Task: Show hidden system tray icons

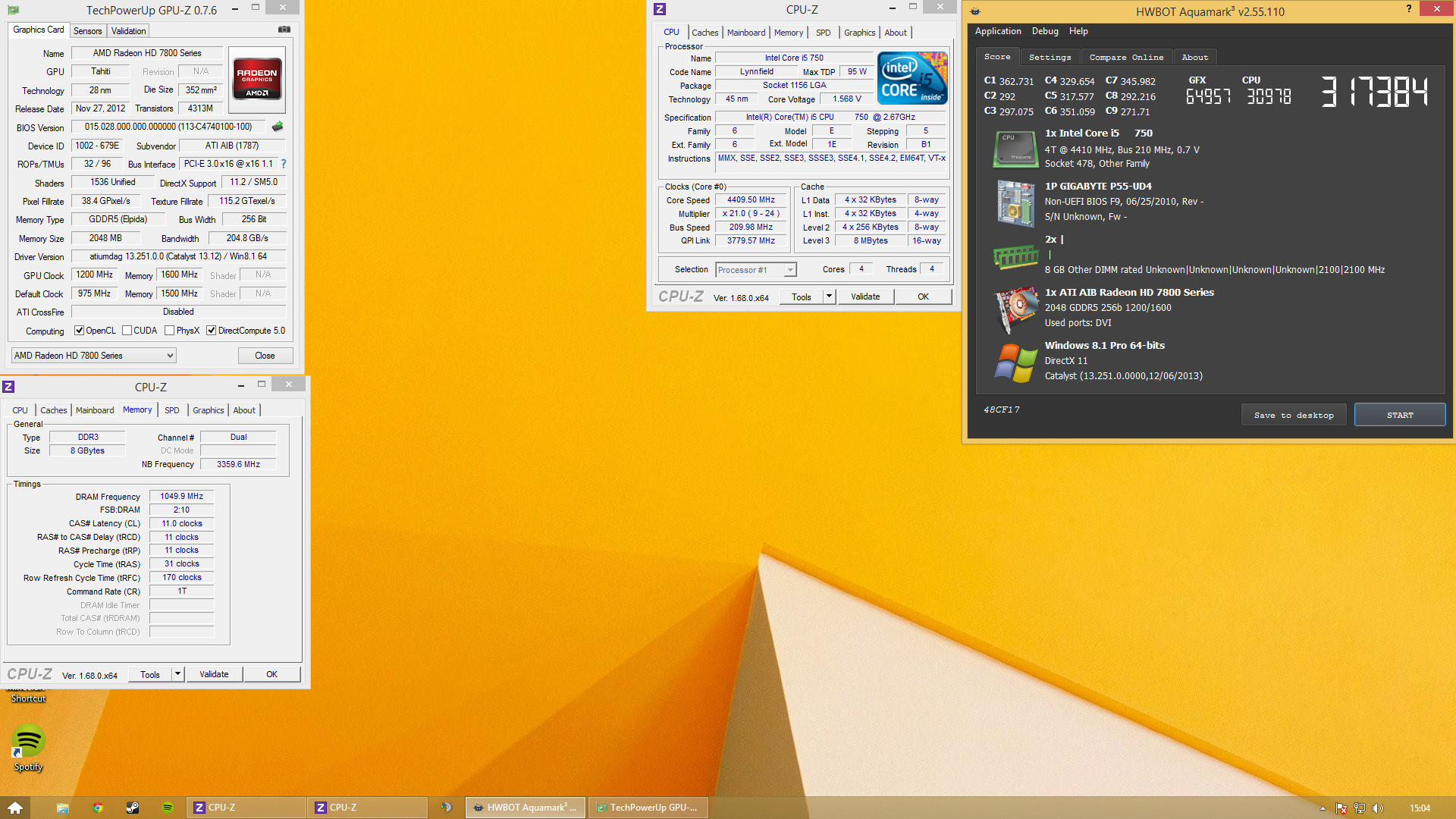Action: coord(1323,808)
